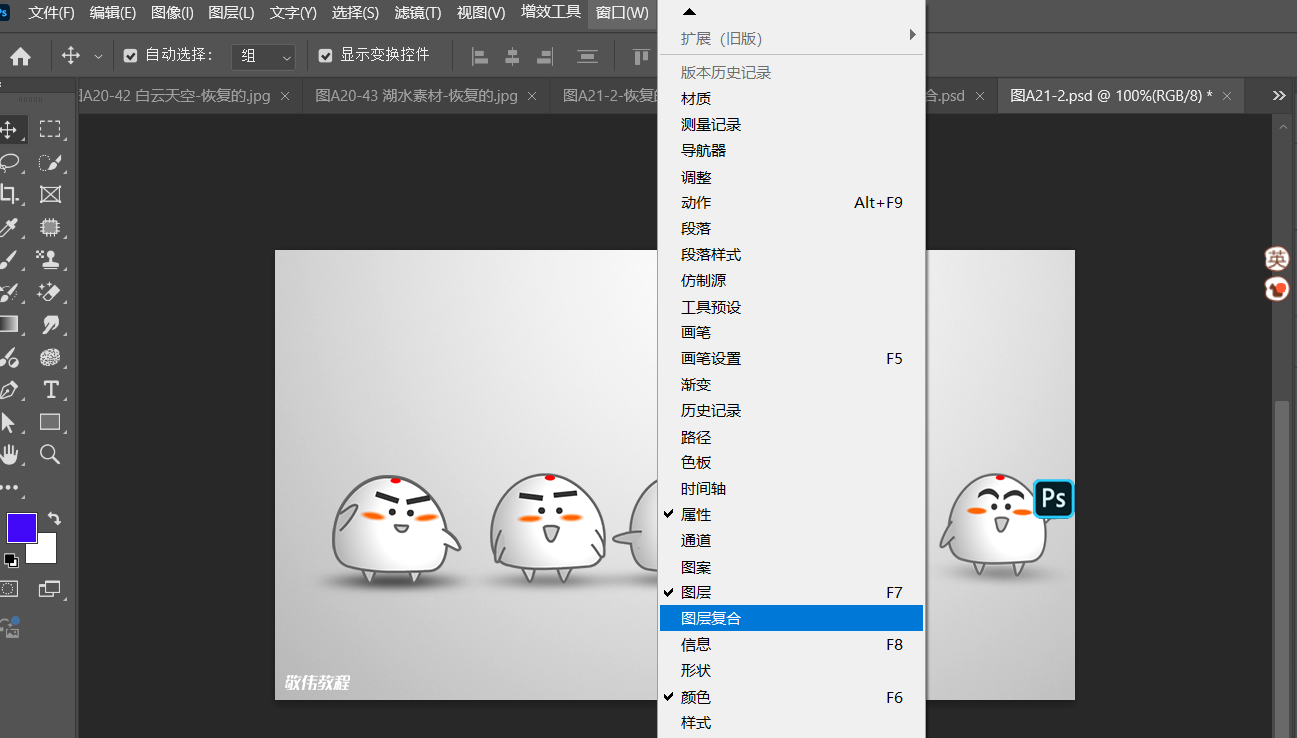
Task: Select the Gradient tool
Action: [x=10, y=324]
